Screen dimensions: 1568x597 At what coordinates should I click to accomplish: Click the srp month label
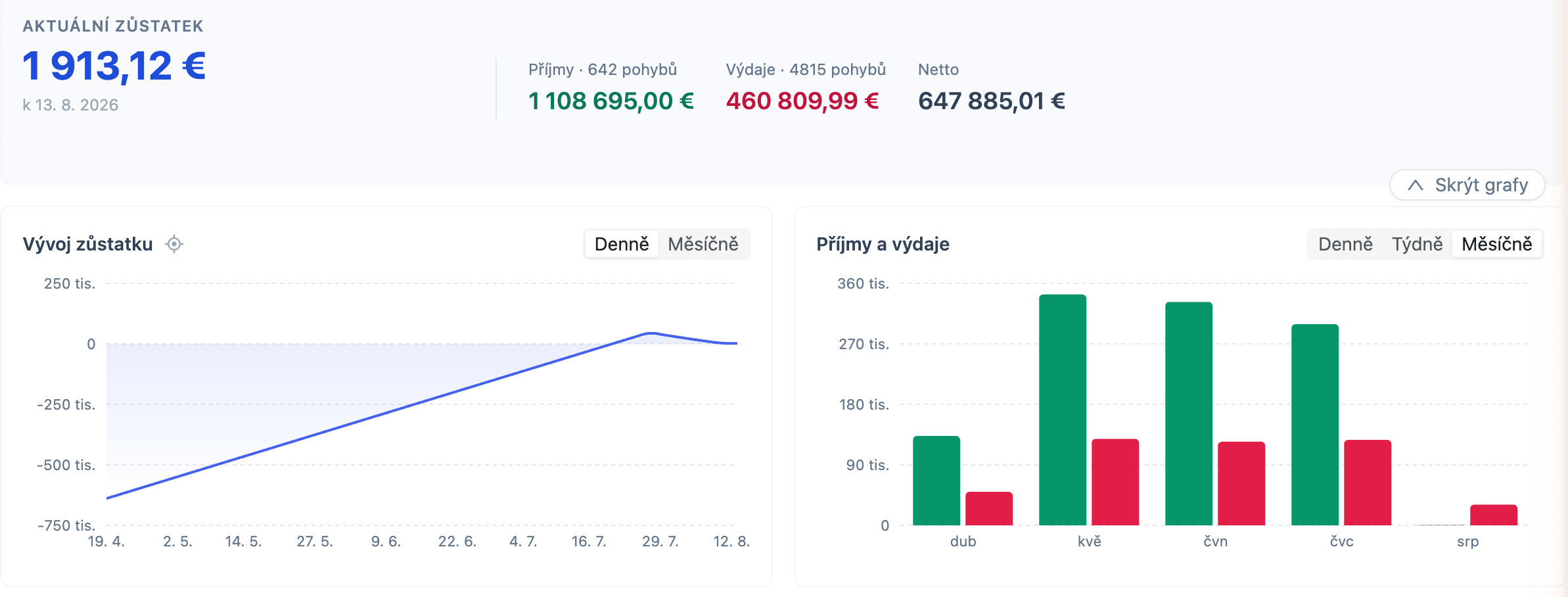coord(1467,542)
